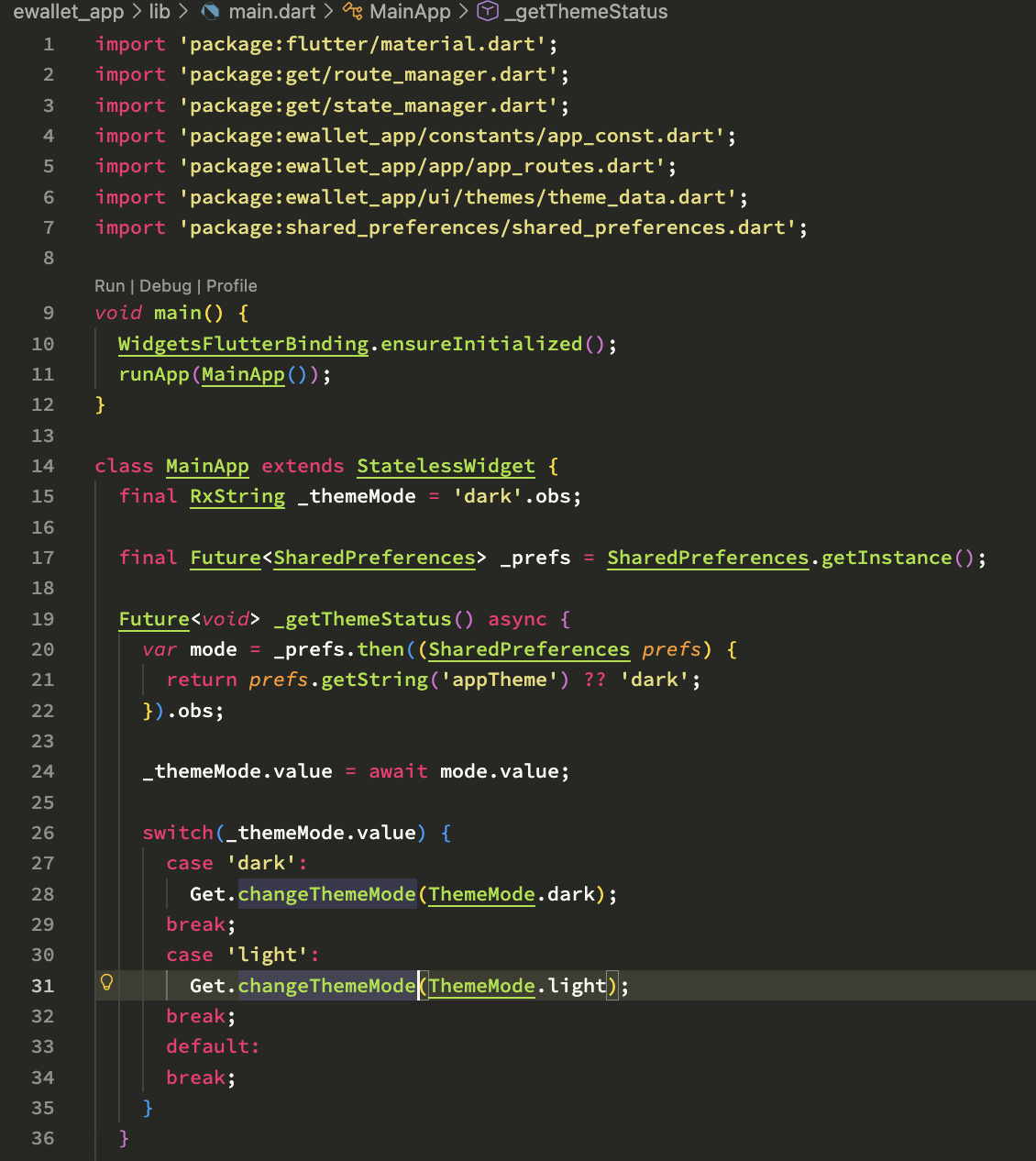Click the underlined WidgetsFlutterBinding on line 10
1036x1161 pixels.
(242, 344)
